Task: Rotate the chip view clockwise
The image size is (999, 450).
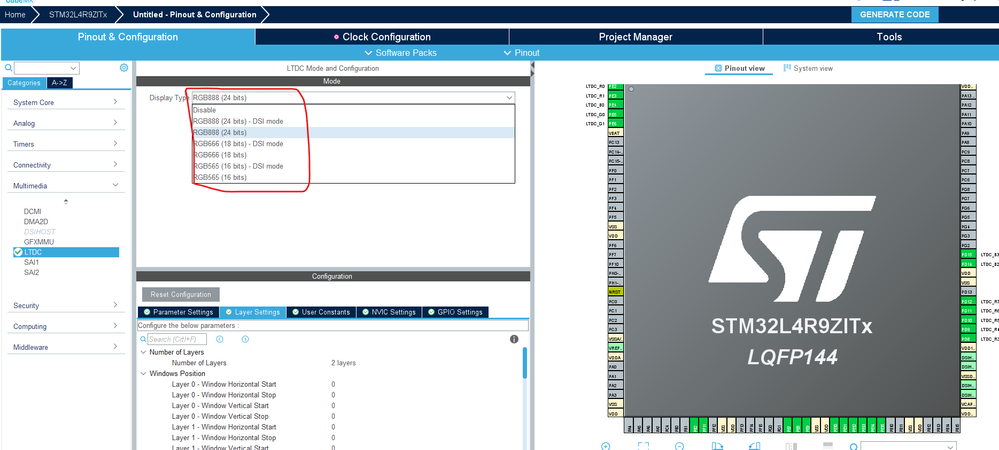Action: pos(717,446)
